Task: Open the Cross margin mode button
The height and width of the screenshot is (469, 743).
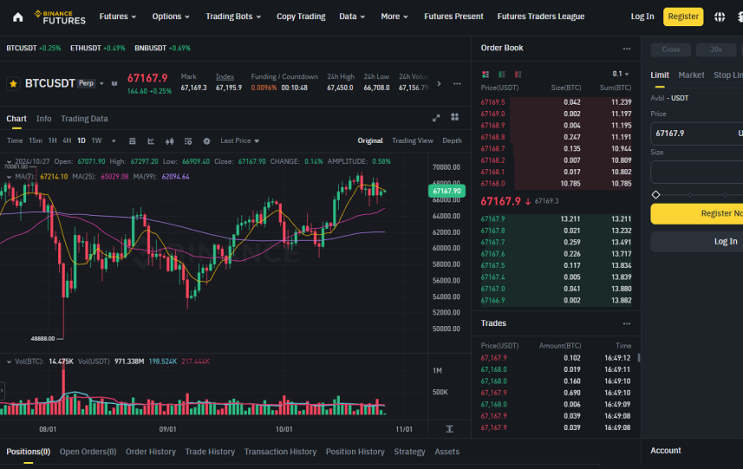Action: click(x=671, y=49)
